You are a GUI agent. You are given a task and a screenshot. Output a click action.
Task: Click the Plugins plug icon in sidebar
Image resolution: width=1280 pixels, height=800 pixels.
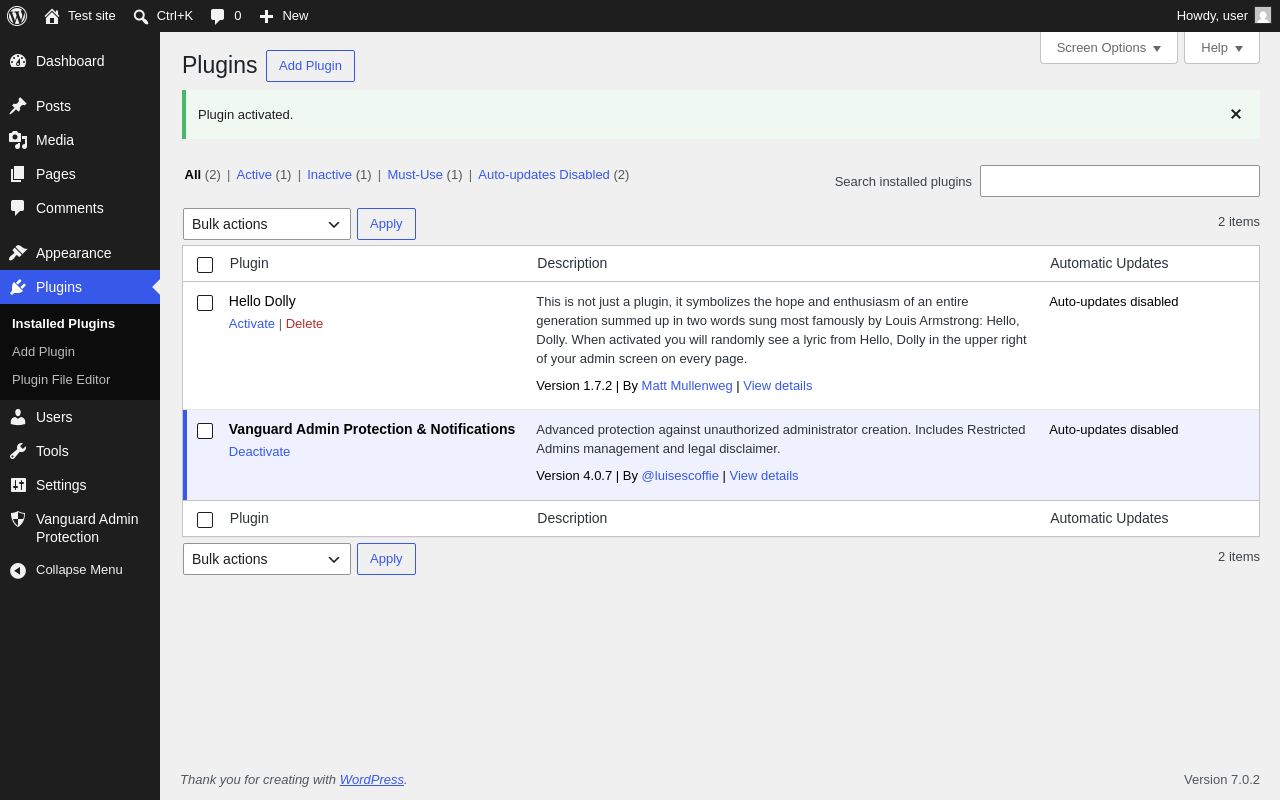pos(18,287)
